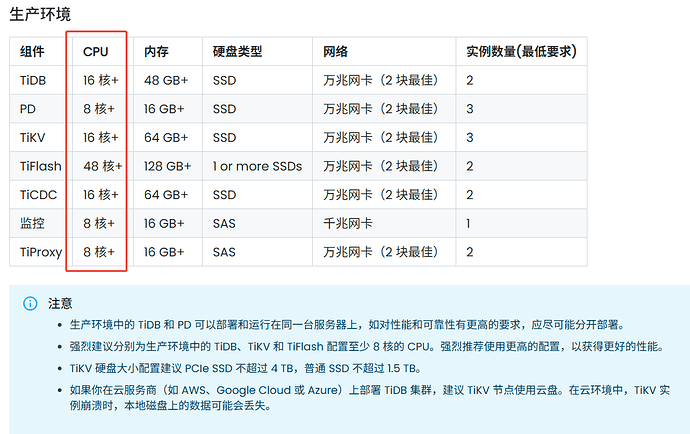This screenshot has height=434, width=690.
Task: Click the TiFlash component cell
Action: [x=40, y=166]
